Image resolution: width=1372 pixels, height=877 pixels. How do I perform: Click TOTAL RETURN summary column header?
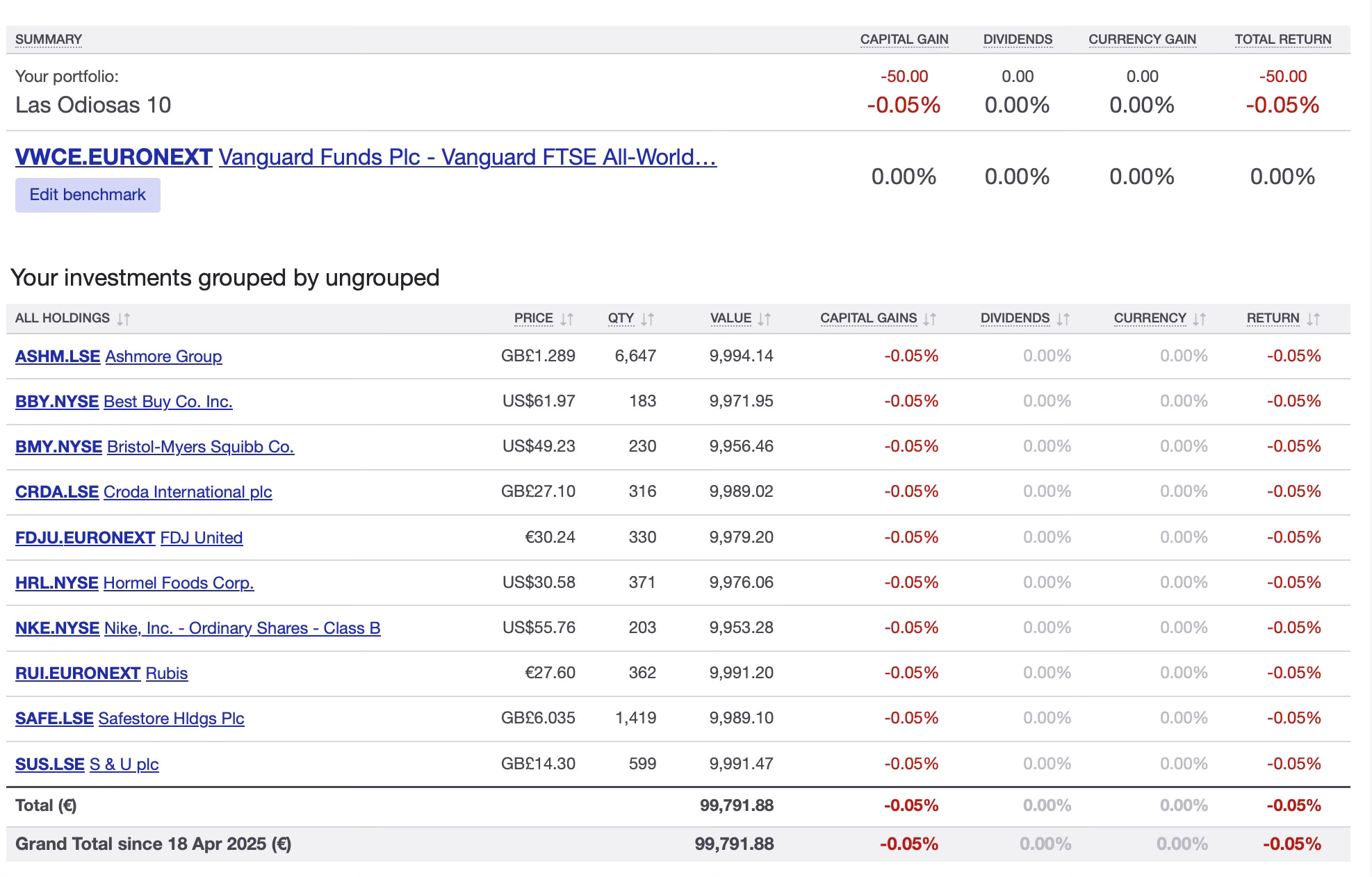[x=1283, y=40]
